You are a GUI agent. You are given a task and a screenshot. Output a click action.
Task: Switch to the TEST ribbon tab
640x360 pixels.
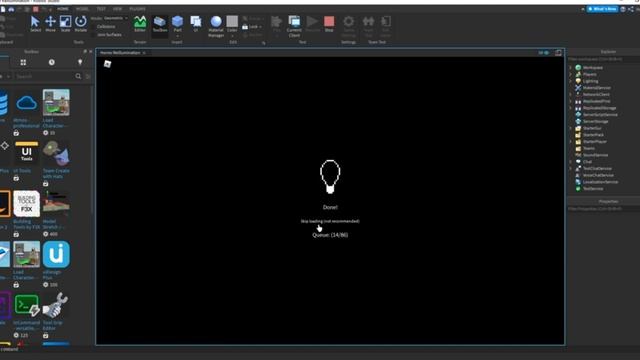coord(101,9)
